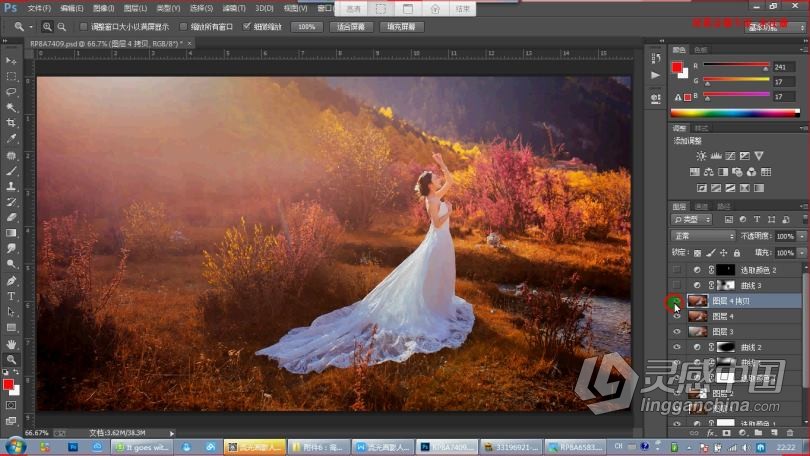Click the Add layer mask icon
The width and height of the screenshot is (810, 456).
(726, 433)
